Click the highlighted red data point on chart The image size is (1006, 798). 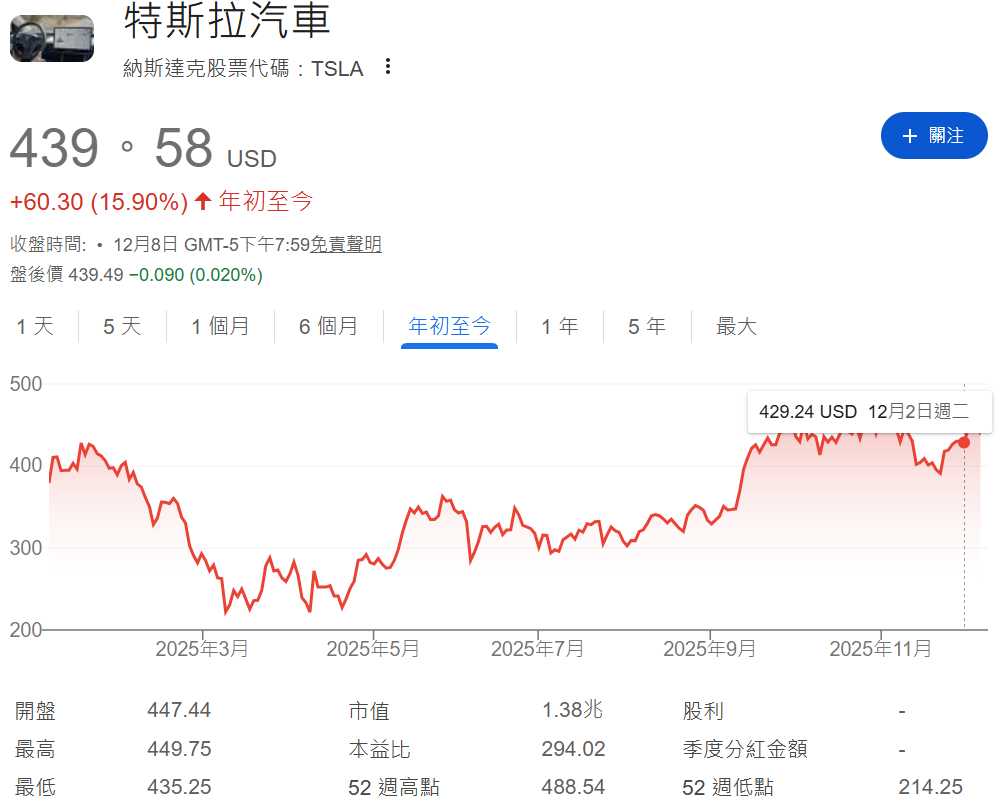click(x=963, y=442)
